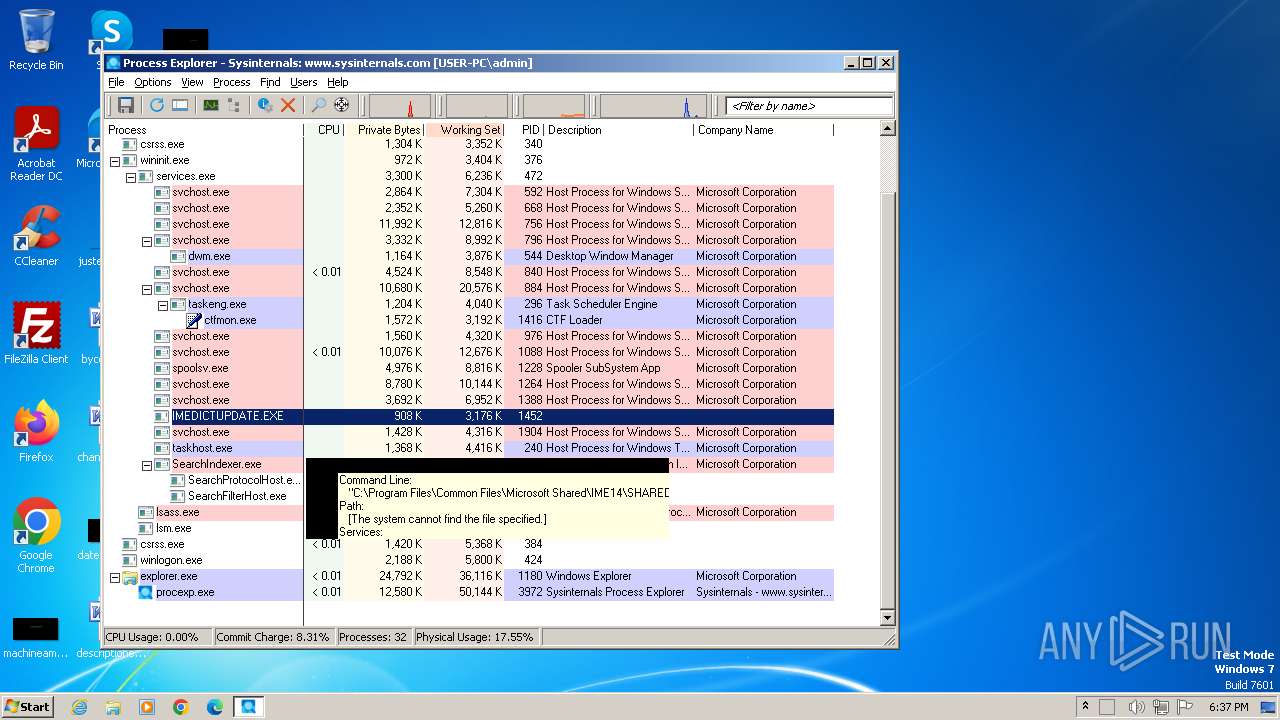
Task: Click the explorer.exe process icon
Action: 130,576
